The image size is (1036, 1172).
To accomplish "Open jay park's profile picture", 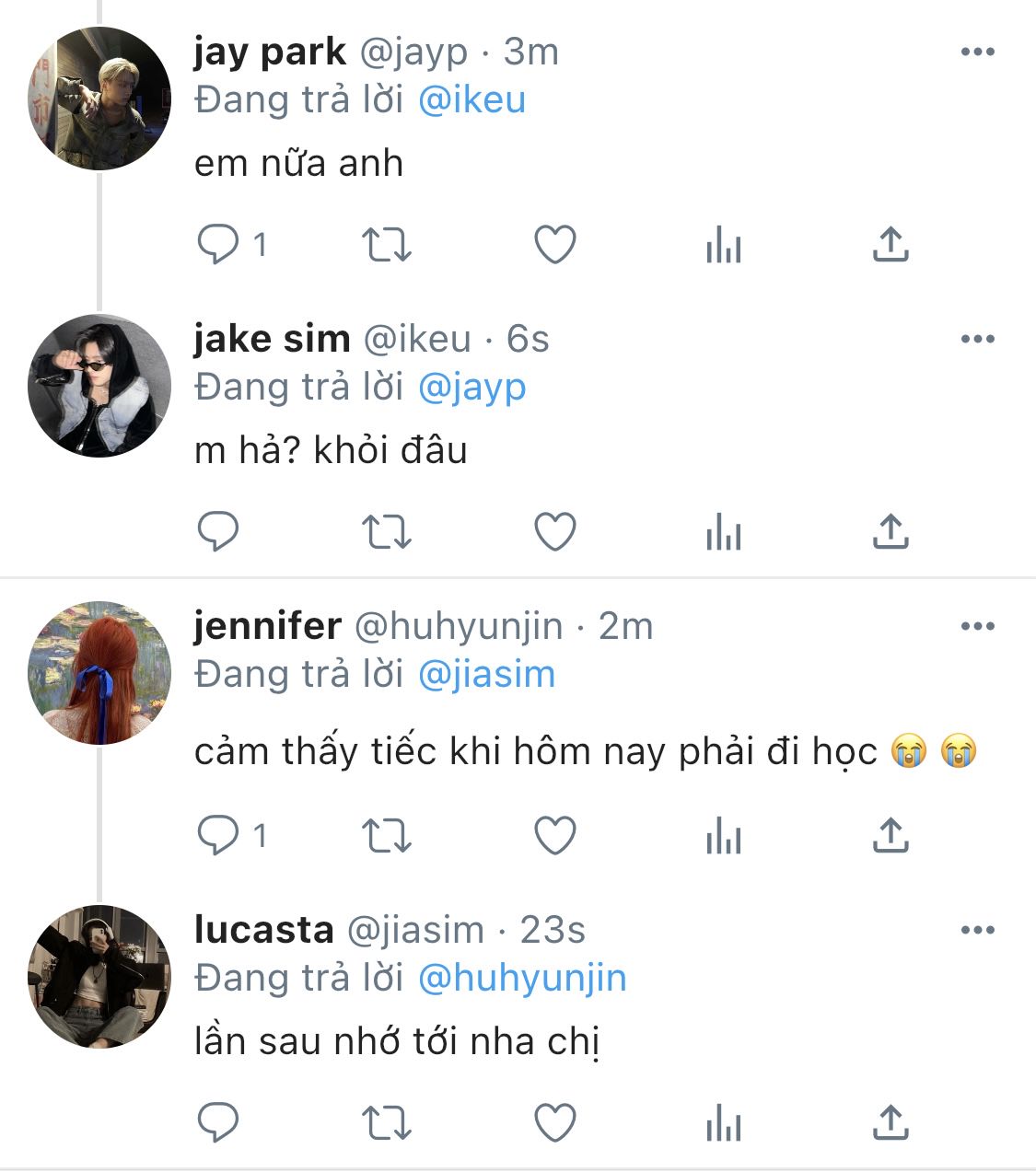I will (x=99, y=99).
